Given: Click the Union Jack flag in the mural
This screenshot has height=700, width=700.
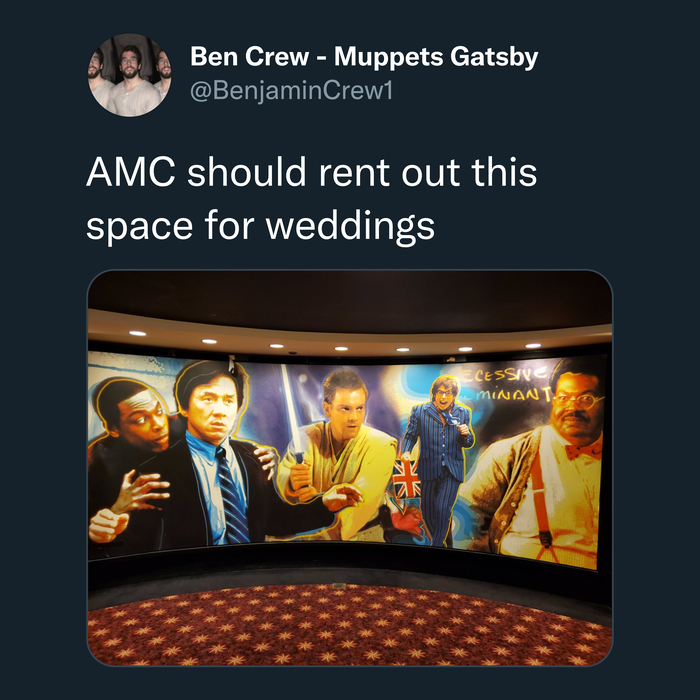Looking at the screenshot, I should (406, 479).
